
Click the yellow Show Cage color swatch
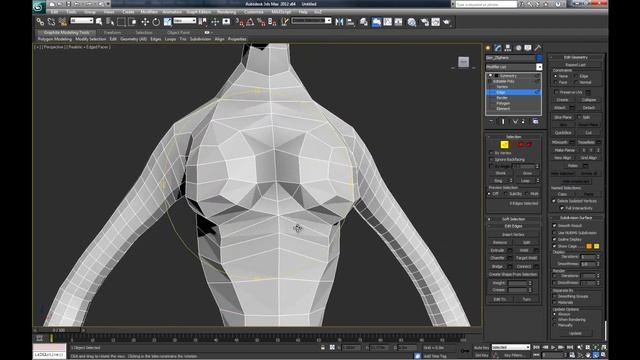[x=596, y=246]
